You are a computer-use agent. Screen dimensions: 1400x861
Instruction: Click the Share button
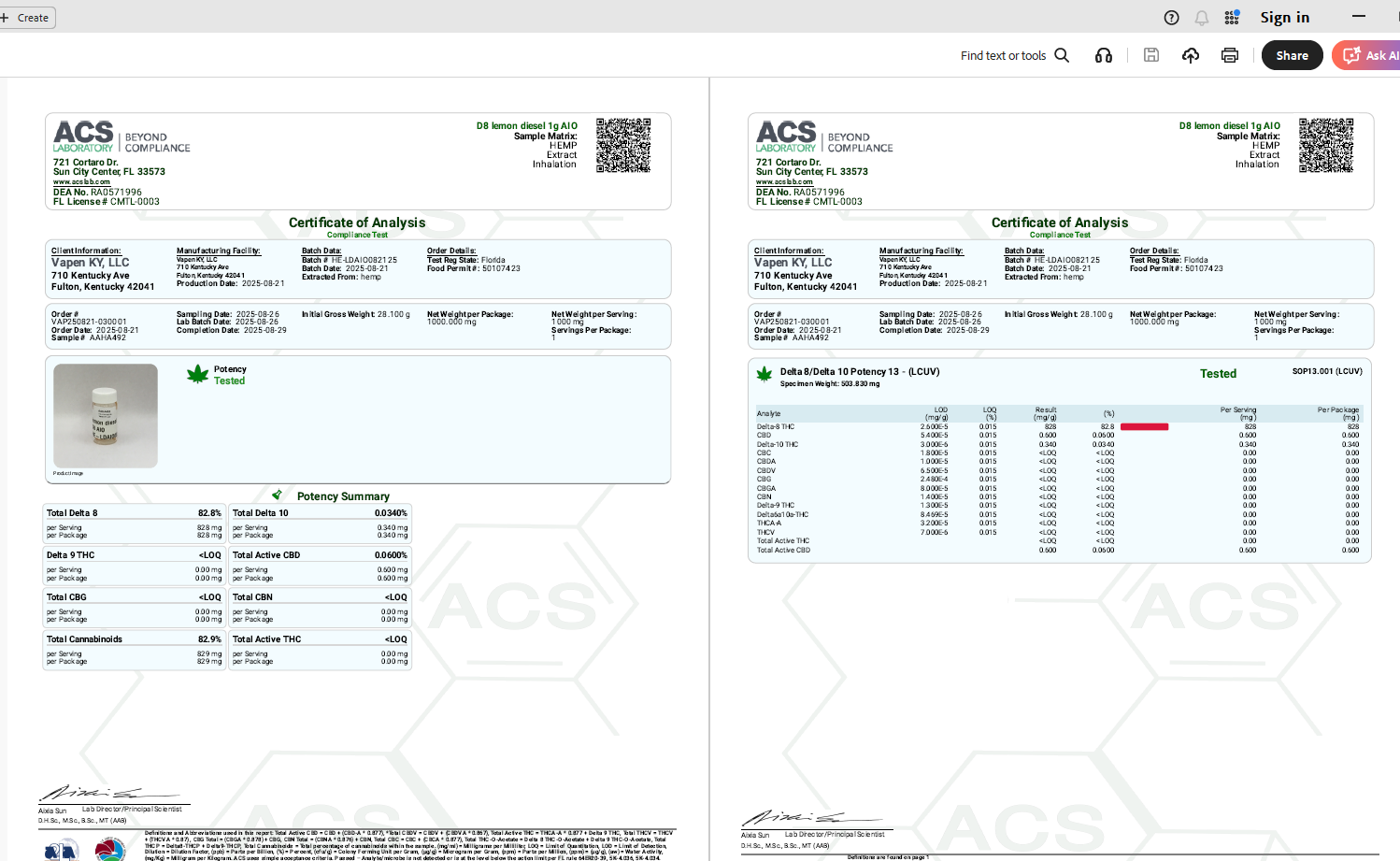1293,55
